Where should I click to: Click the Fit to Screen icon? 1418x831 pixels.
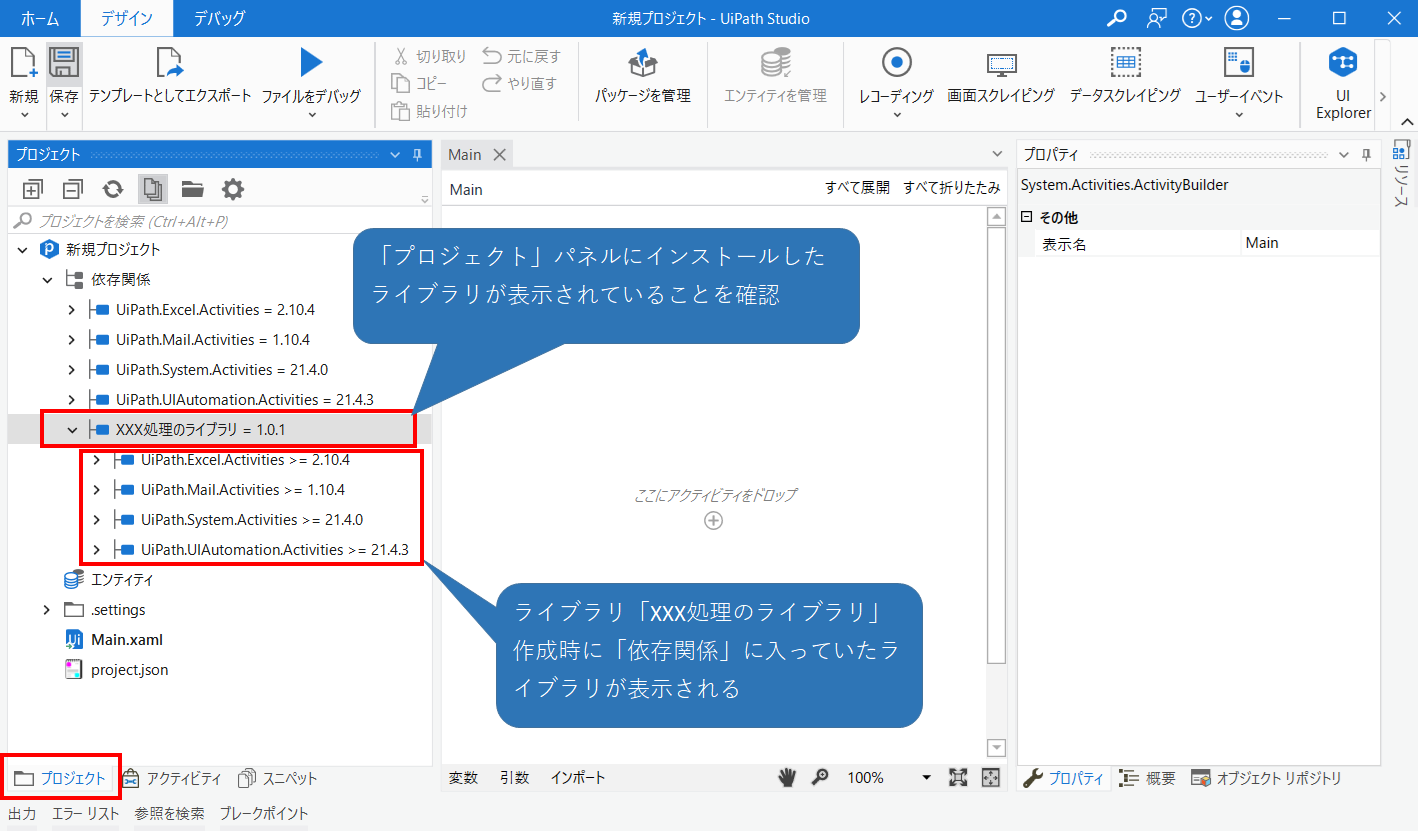tap(958, 777)
